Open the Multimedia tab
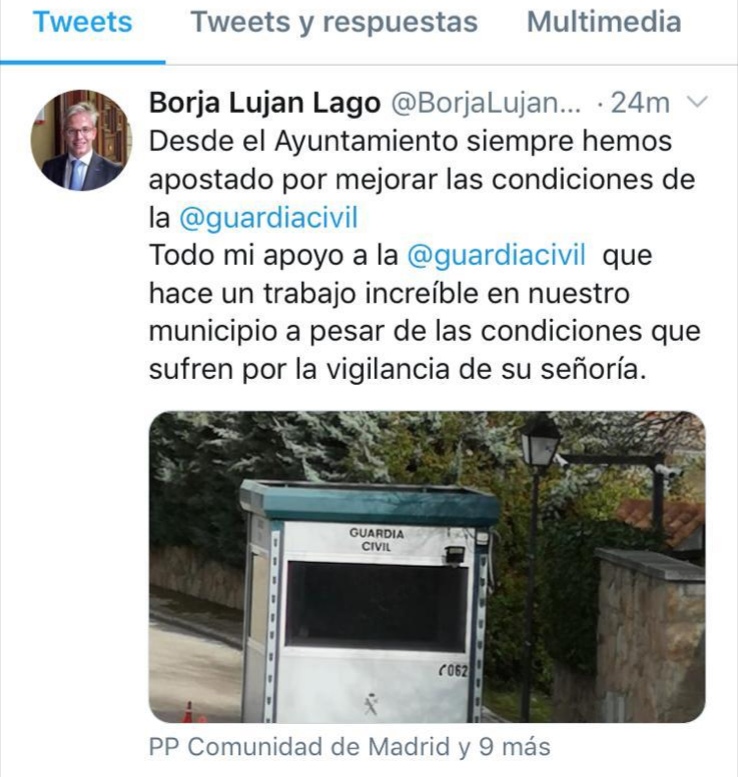Image resolution: width=738 pixels, height=777 pixels. click(x=604, y=22)
